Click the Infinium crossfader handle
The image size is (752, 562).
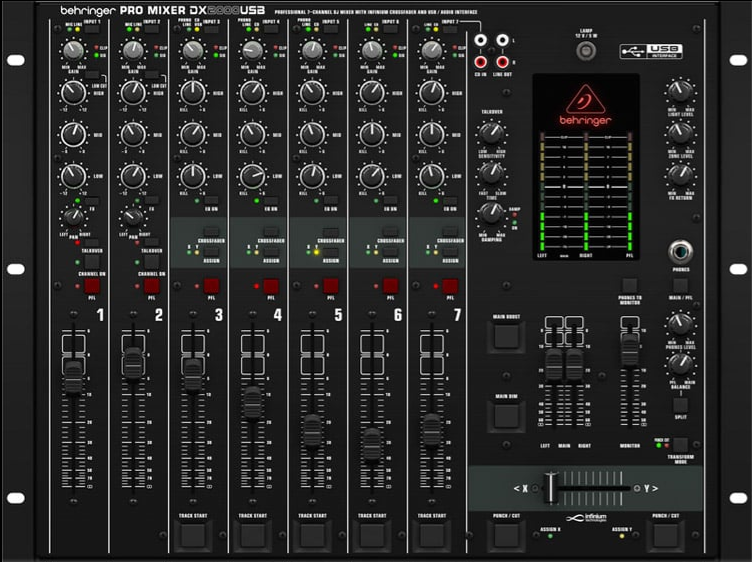pyautogui.click(x=549, y=488)
